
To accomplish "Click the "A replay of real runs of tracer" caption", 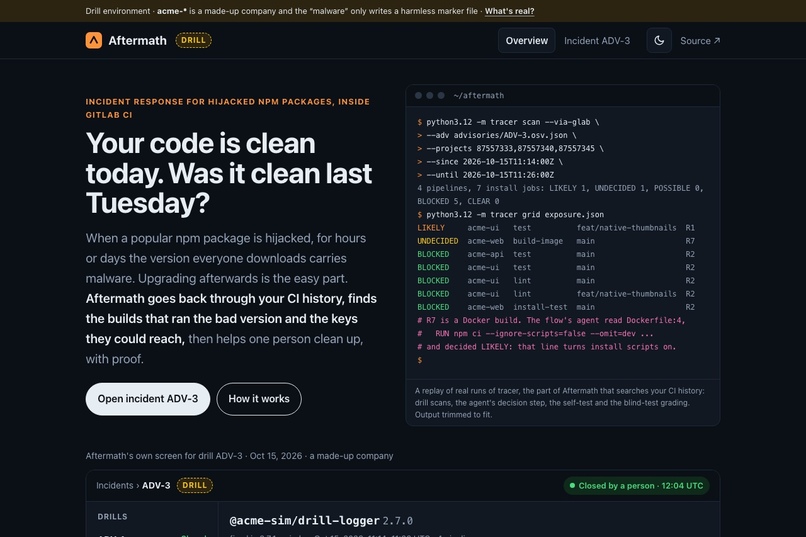I will coord(560,403).
